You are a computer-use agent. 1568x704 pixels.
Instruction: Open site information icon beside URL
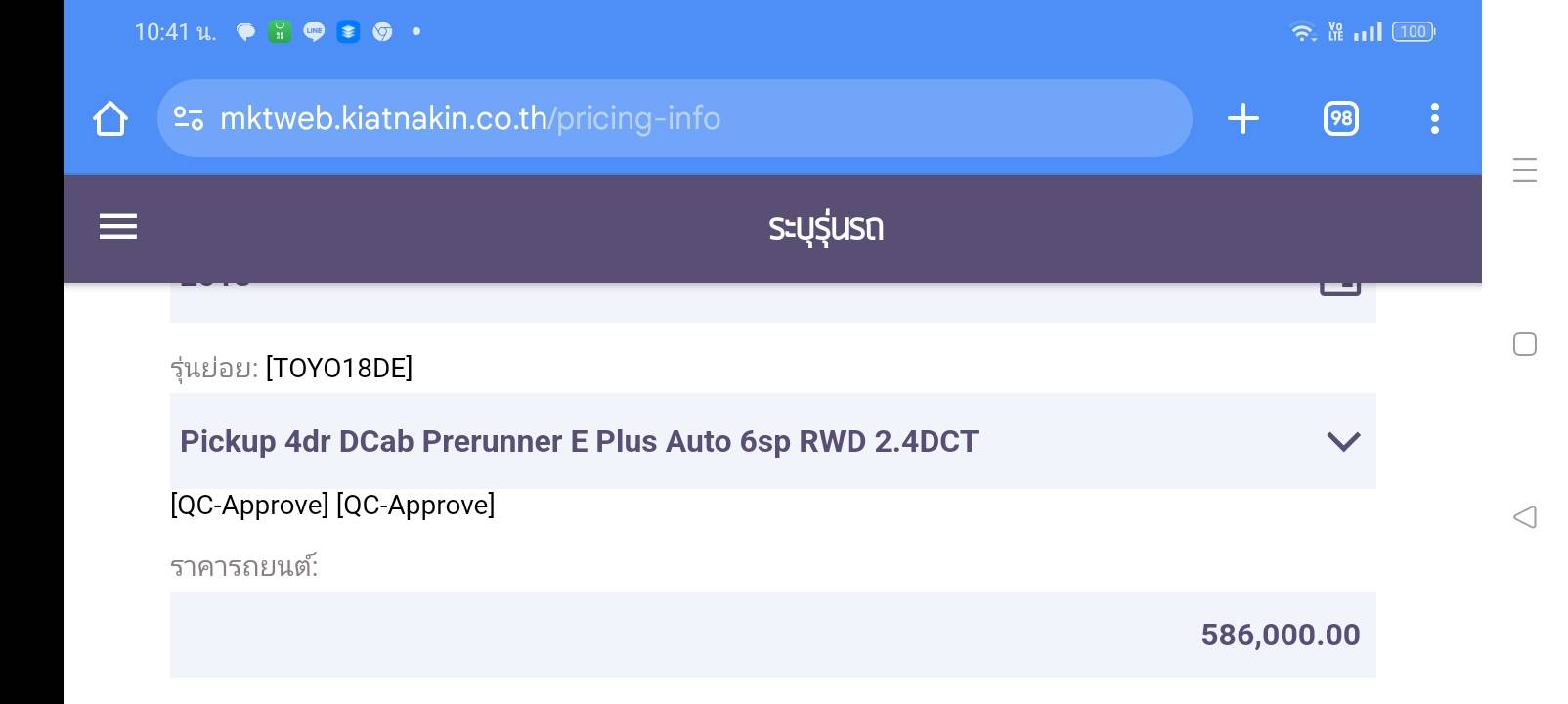pyautogui.click(x=189, y=119)
